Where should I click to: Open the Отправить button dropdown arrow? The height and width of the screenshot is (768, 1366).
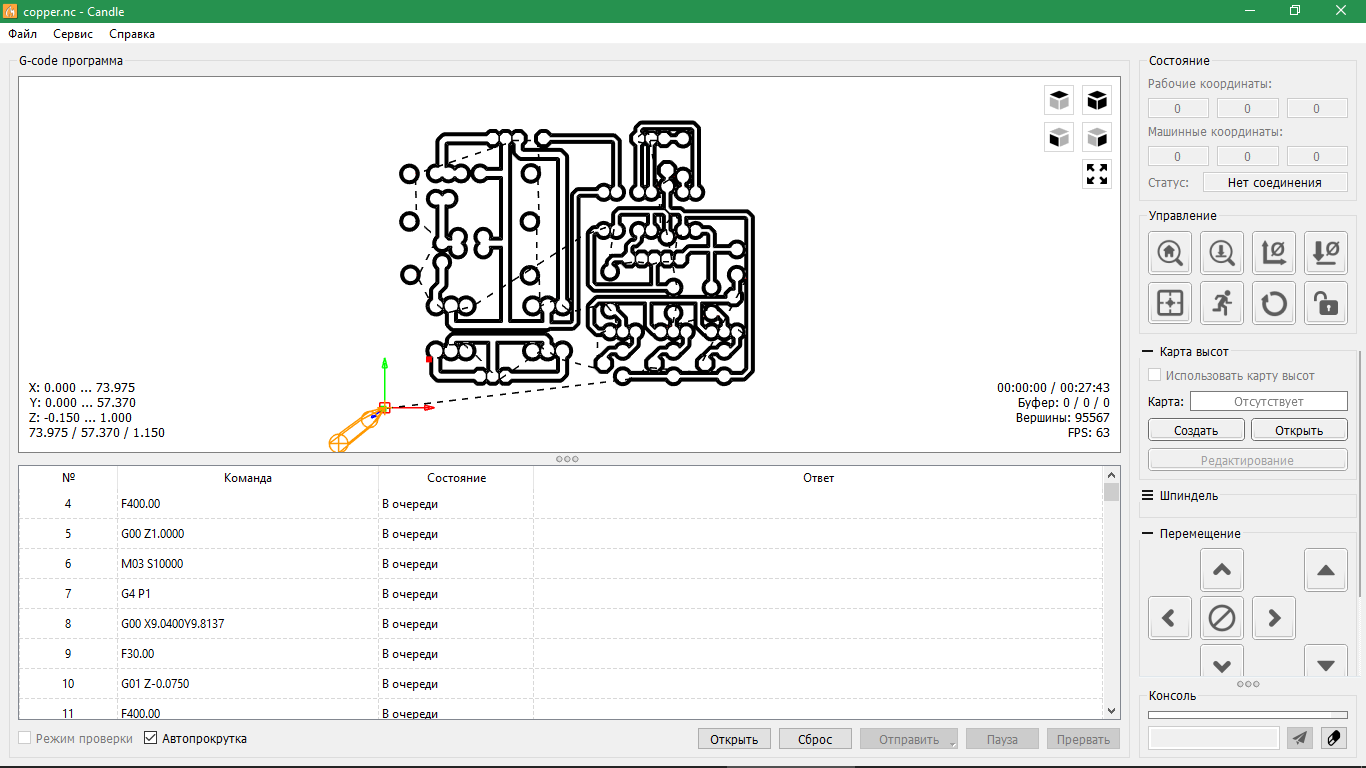click(x=952, y=742)
